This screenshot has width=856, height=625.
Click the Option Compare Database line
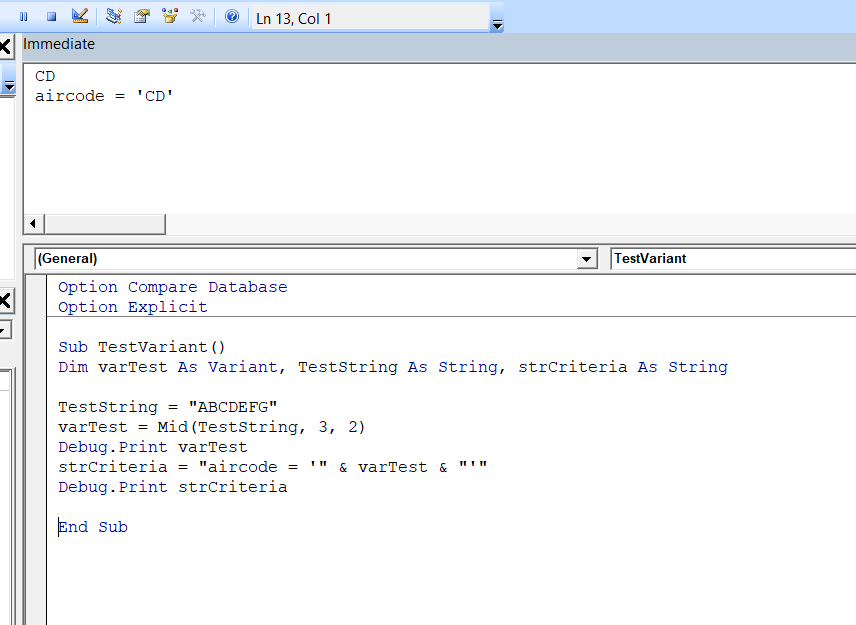pyautogui.click(x=173, y=287)
